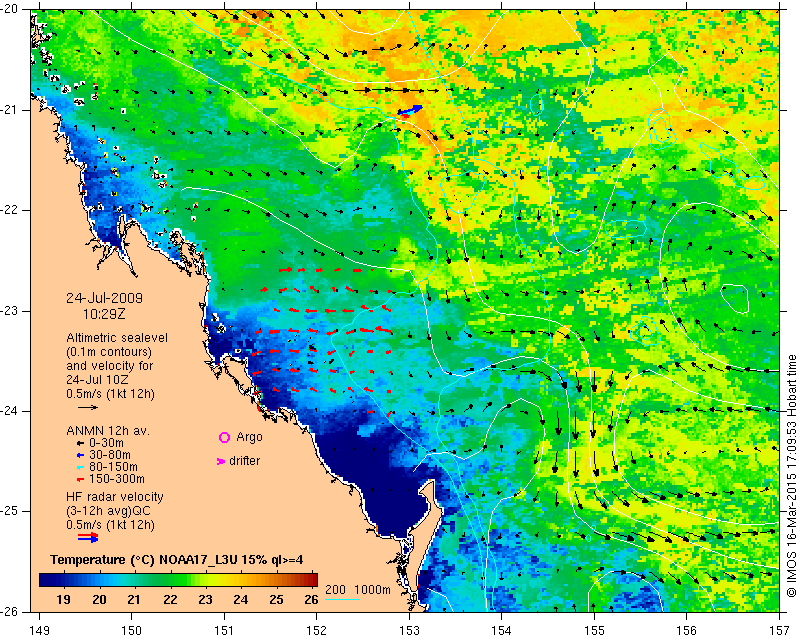Click the latitude axis label -22
800x640 pixels.
(9, 210)
